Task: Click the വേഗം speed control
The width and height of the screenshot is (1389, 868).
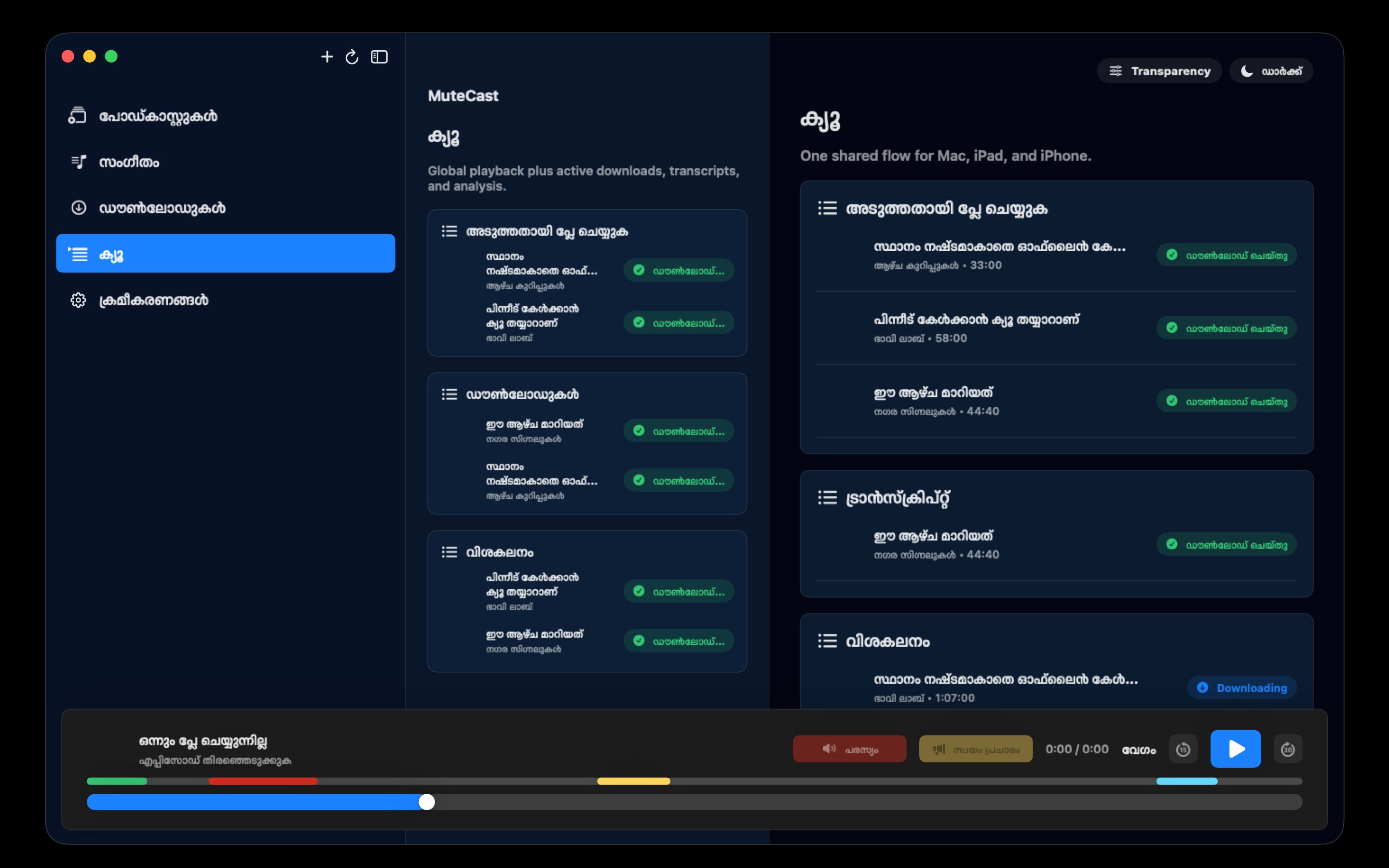Action: click(x=1139, y=750)
